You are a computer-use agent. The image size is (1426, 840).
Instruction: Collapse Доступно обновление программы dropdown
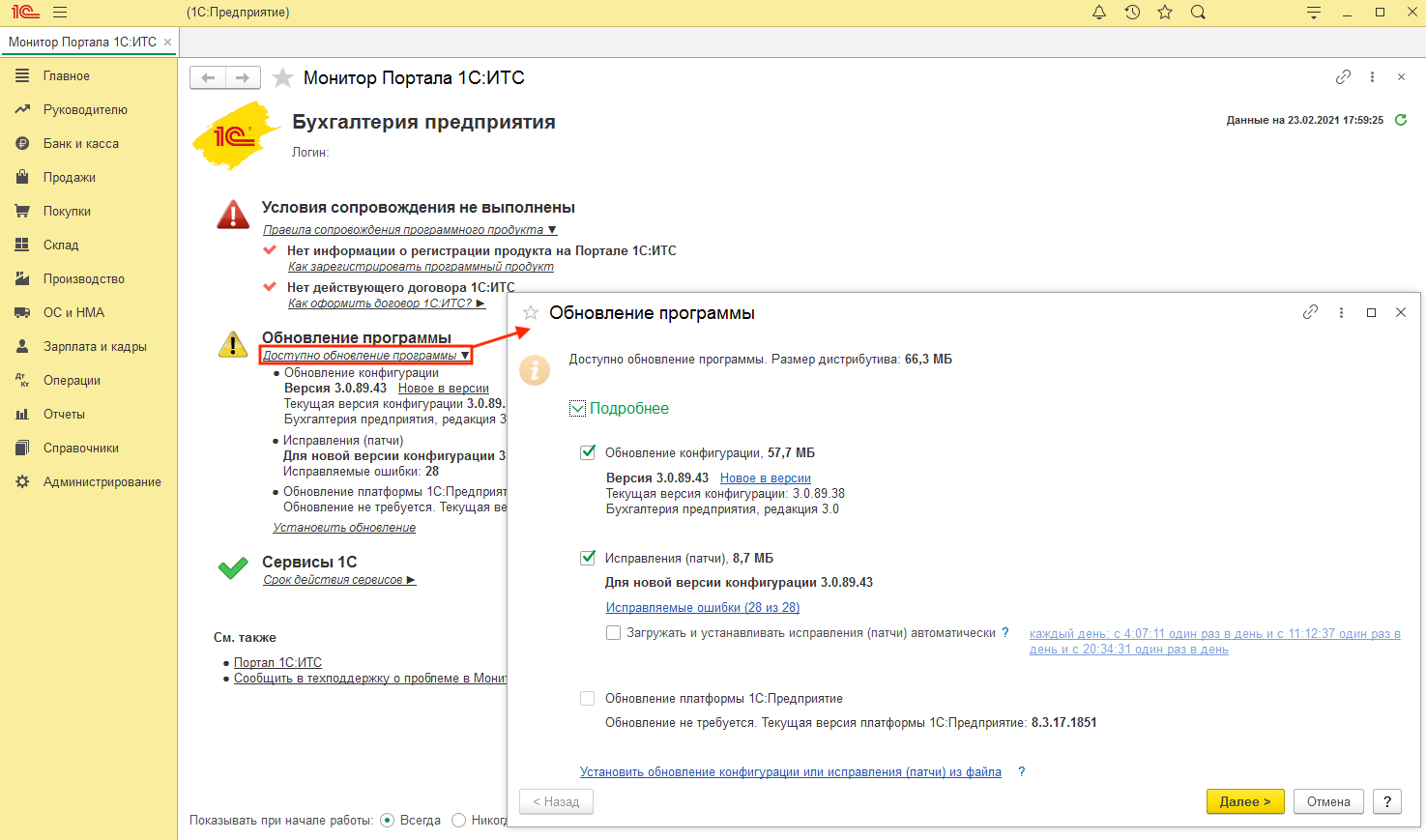click(366, 356)
